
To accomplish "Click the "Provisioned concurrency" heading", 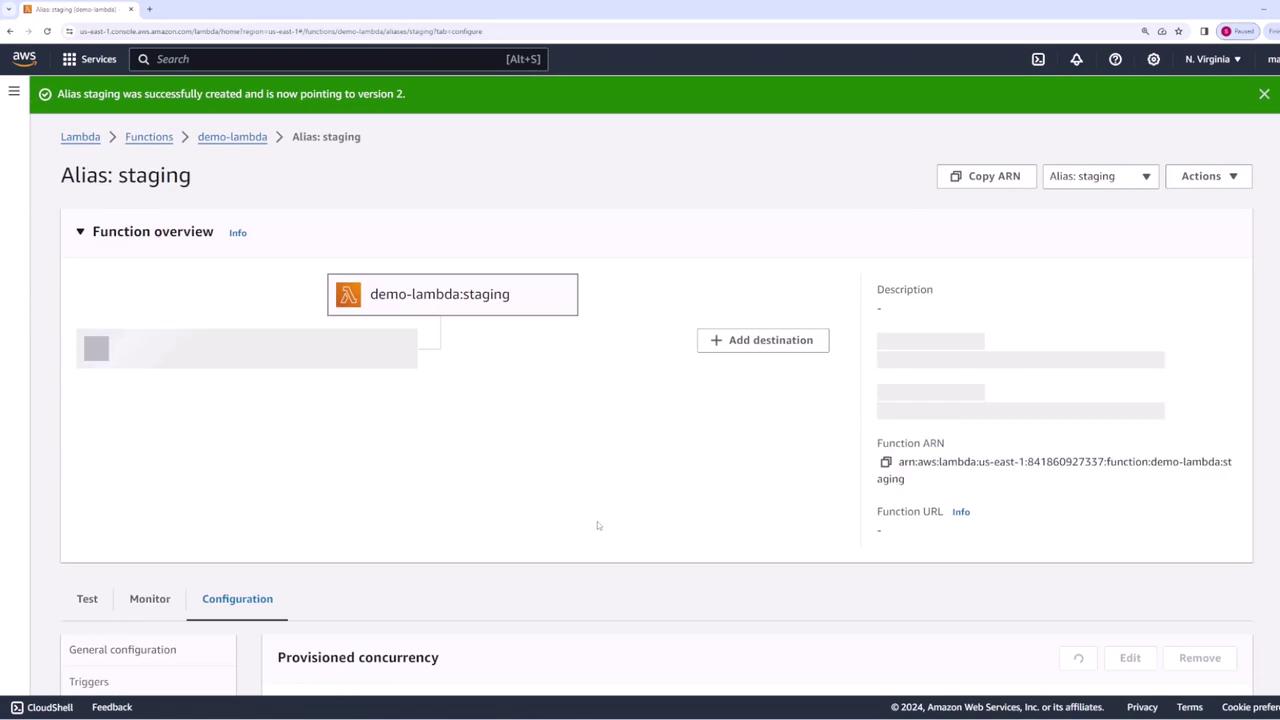I will [x=358, y=657].
